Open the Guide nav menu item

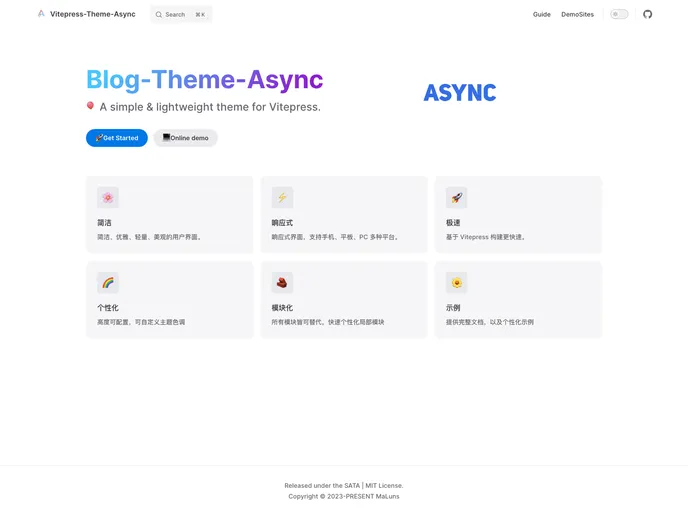[541, 14]
